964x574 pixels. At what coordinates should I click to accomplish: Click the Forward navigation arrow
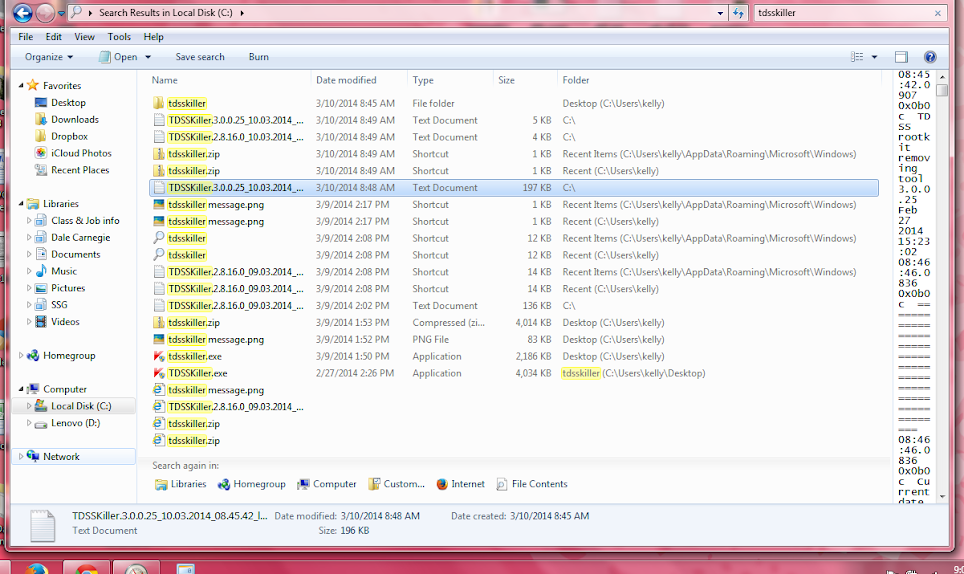click(x=45, y=12)
